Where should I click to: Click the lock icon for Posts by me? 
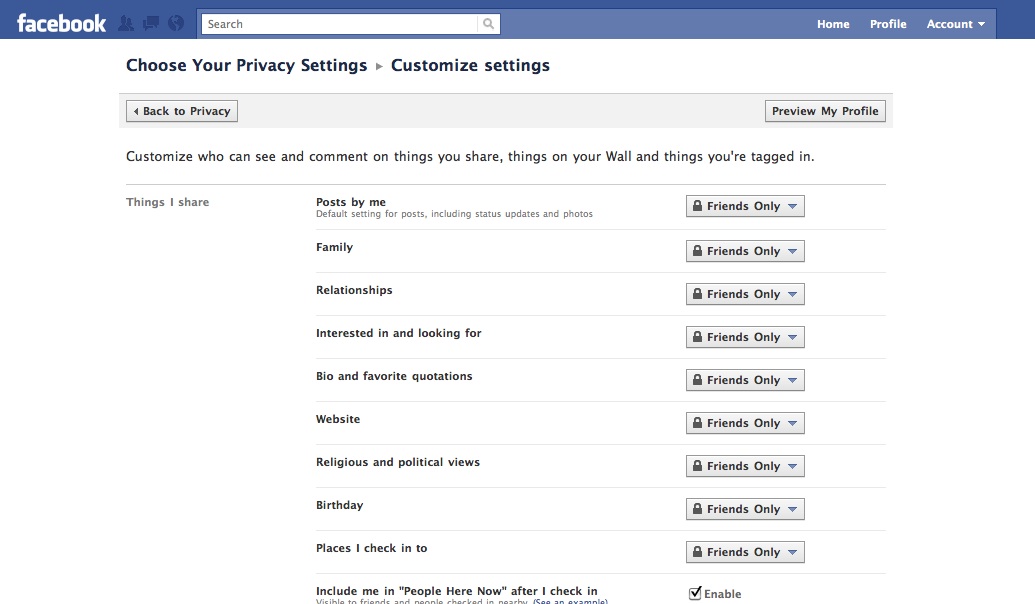697,206
